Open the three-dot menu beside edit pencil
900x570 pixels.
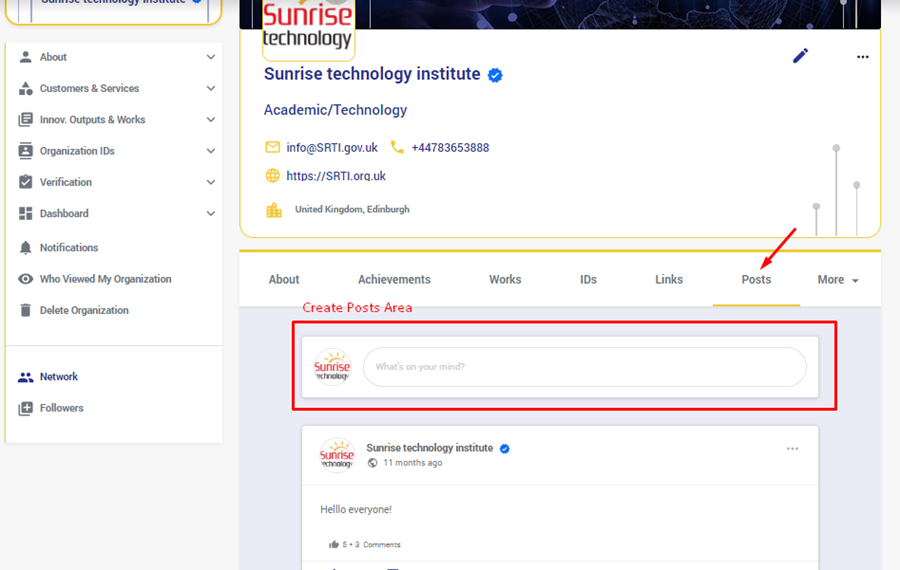[862, 57]
